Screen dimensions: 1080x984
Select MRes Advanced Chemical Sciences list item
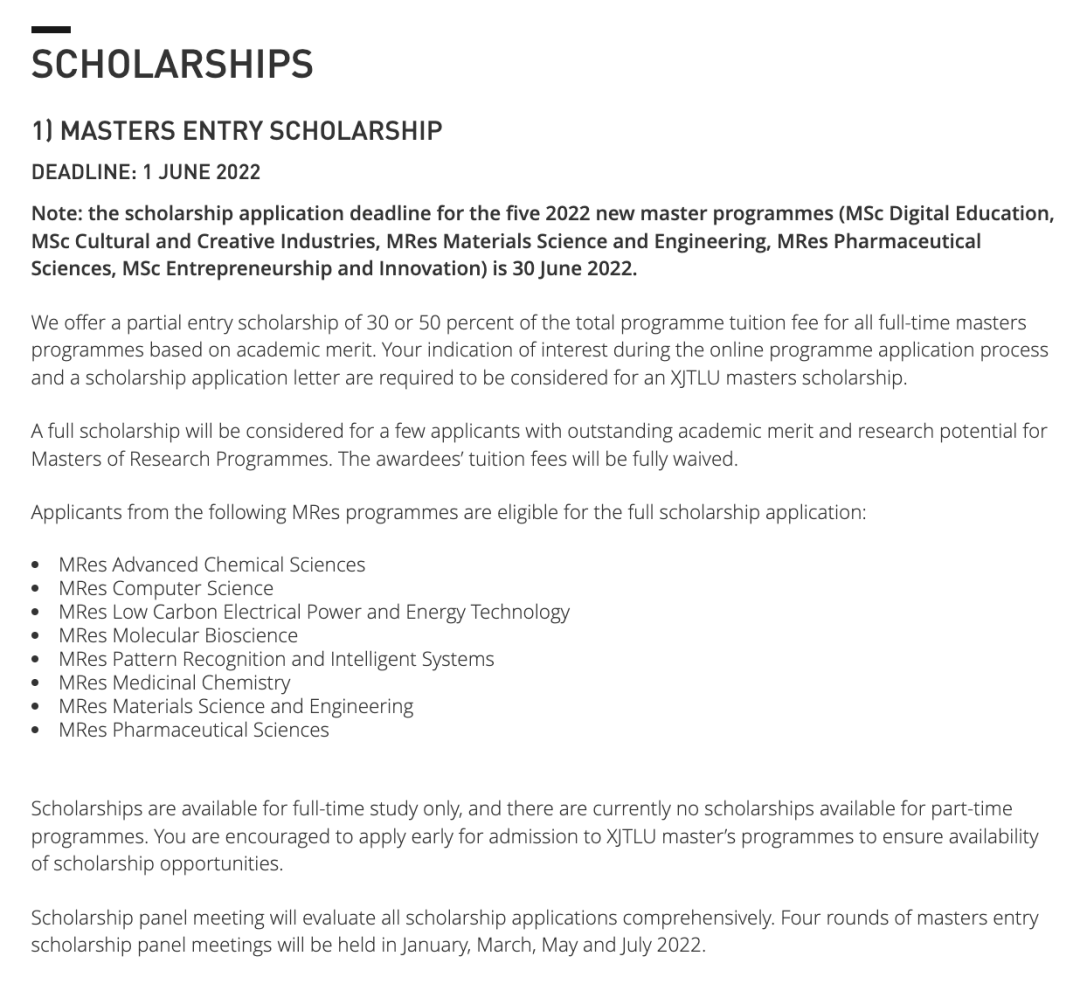(x=211, y=564)
